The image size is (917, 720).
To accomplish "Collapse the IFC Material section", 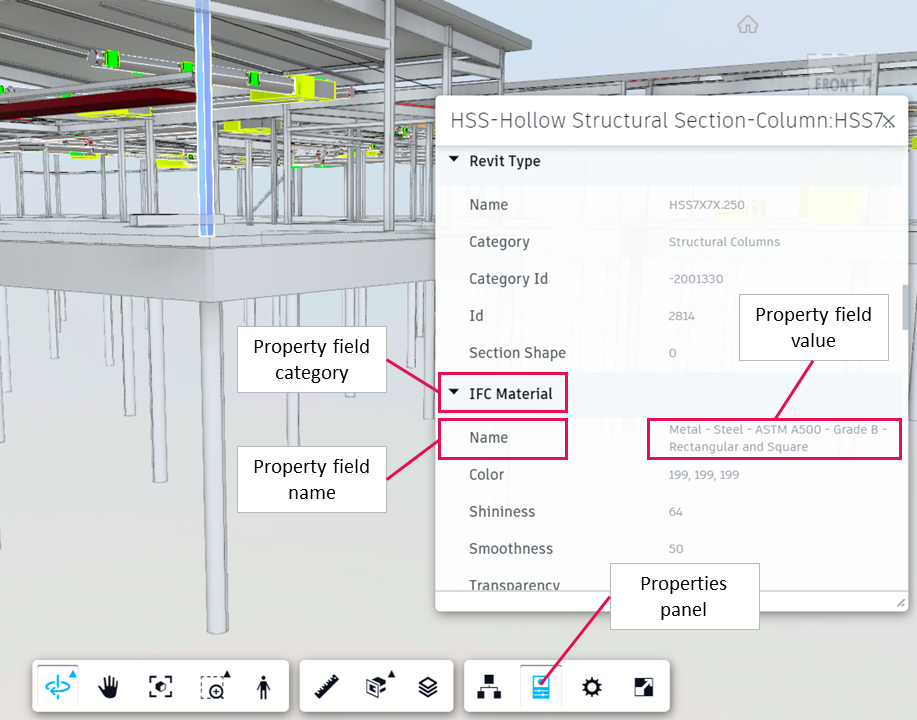I will pyautogui.click(x=453, y=392).
